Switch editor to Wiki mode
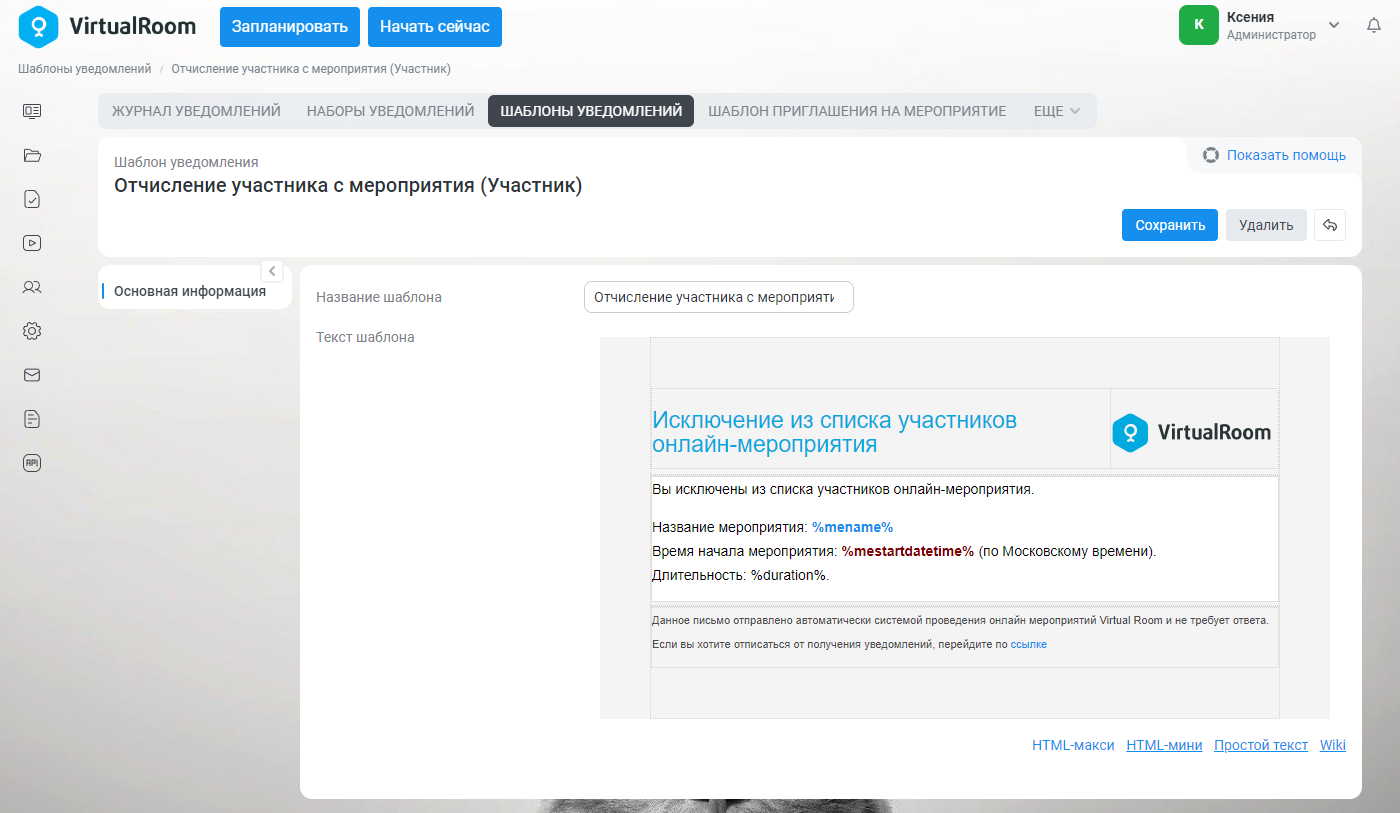This screenshot has width=1400, height=813. [x=1333, y=745]
